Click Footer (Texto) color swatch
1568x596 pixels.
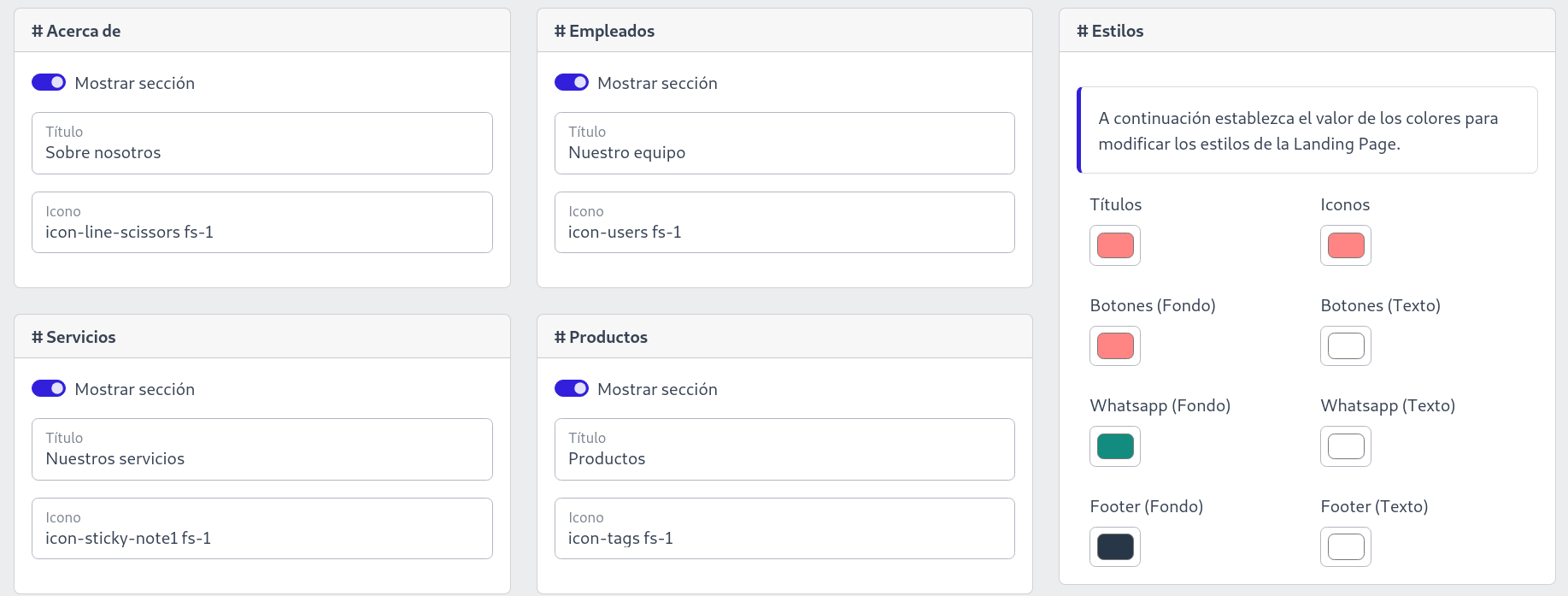tap(1345, 546)
